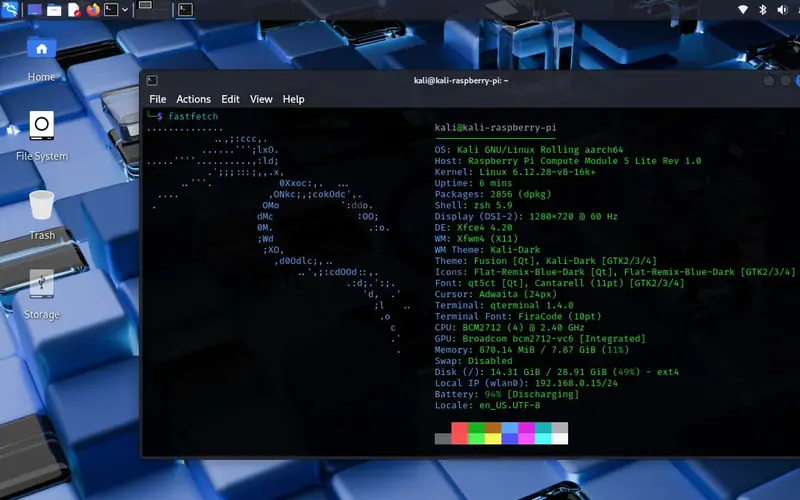Select the File System desktop icon
The image size is (800, 500).
pyautogui.click(x=41, y=136)
